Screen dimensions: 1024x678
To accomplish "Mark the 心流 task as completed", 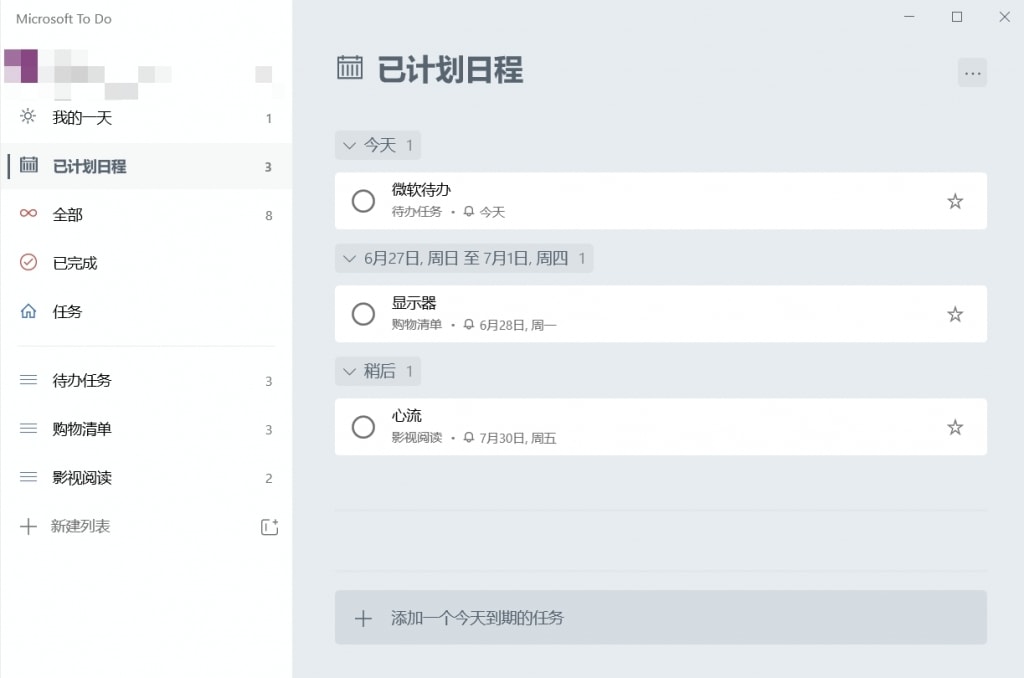I will point(363,427).
